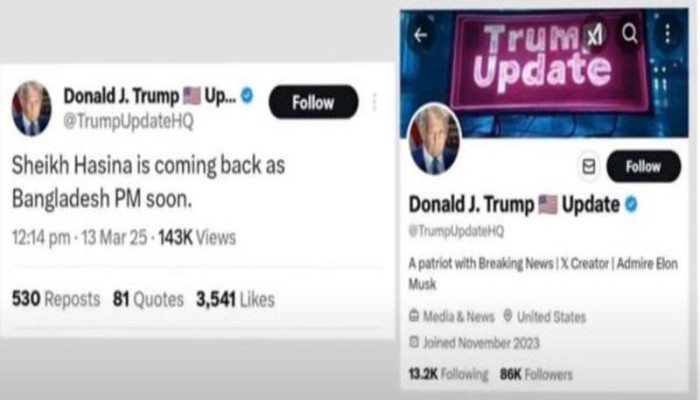Tap the search magnifier on profile banner
Screen dimensions: 700x400
pos(630,33)
